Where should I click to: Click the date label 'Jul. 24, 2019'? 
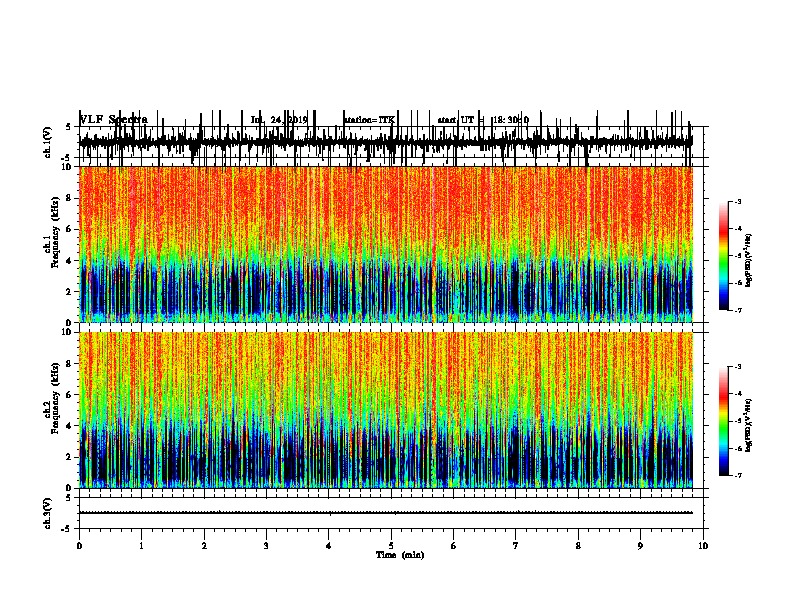[x=279, y=120]
